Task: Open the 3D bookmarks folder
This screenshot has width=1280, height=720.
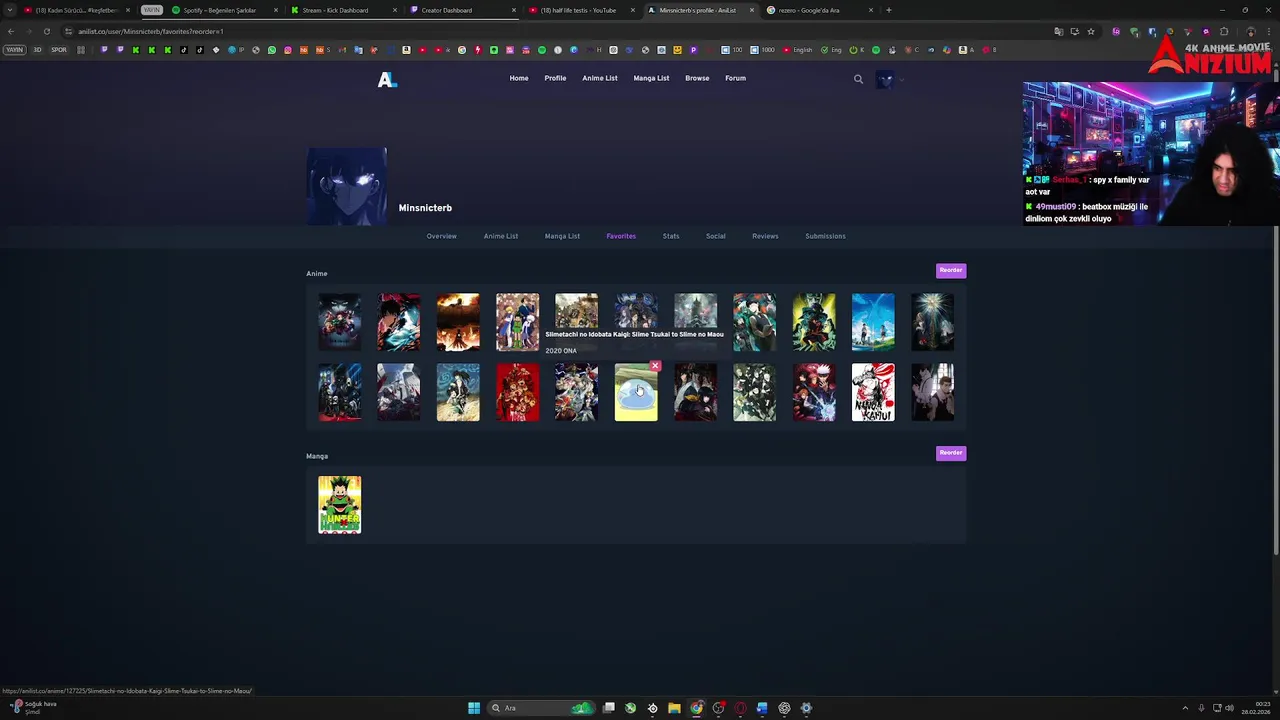Action: click(37, 50)
